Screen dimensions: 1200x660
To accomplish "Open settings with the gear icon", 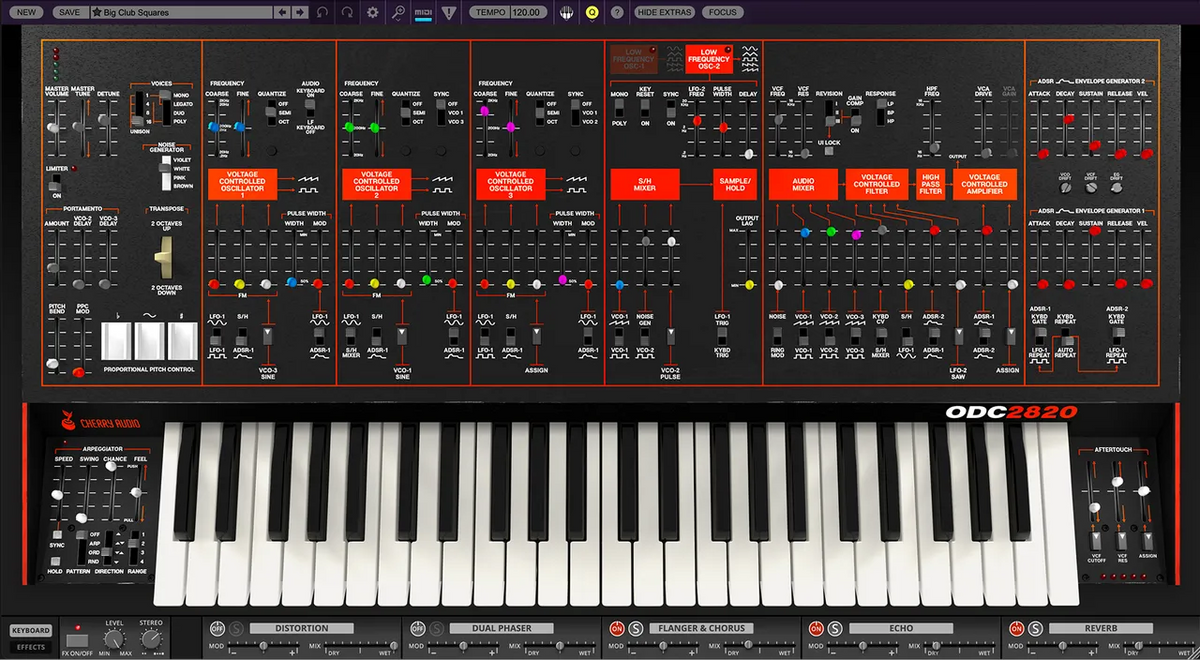I will [x=373, y=12].
